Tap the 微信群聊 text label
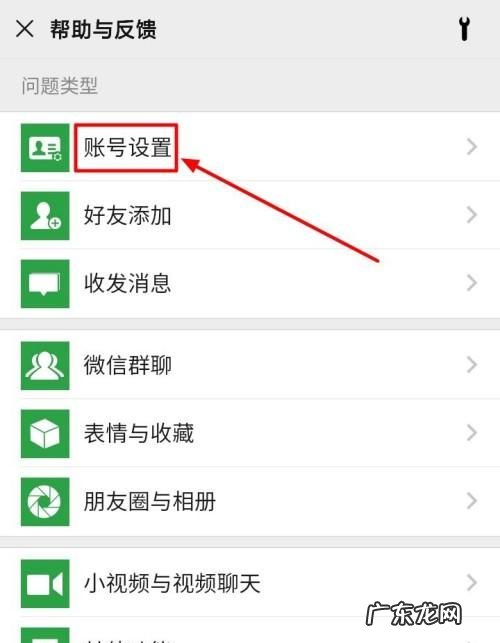Screen dimensions: 500x643 (x=128, y=365)
